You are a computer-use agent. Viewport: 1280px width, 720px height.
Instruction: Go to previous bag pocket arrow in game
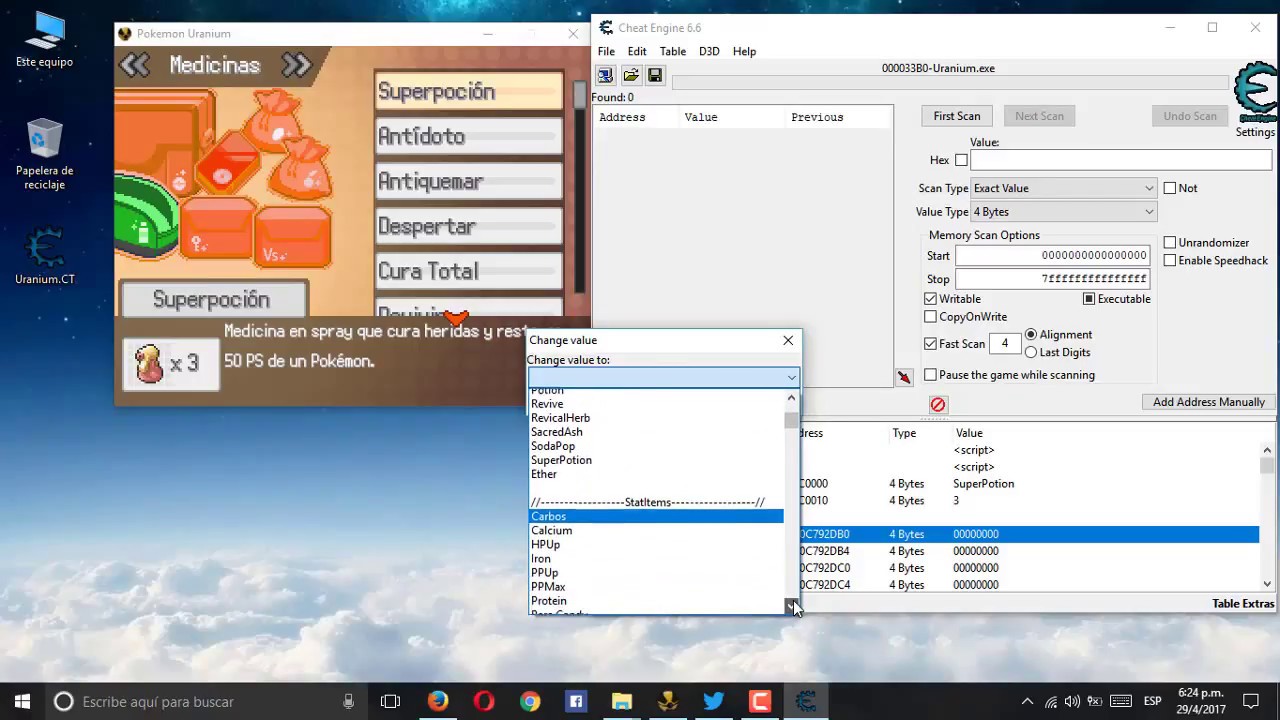[134, 66]
